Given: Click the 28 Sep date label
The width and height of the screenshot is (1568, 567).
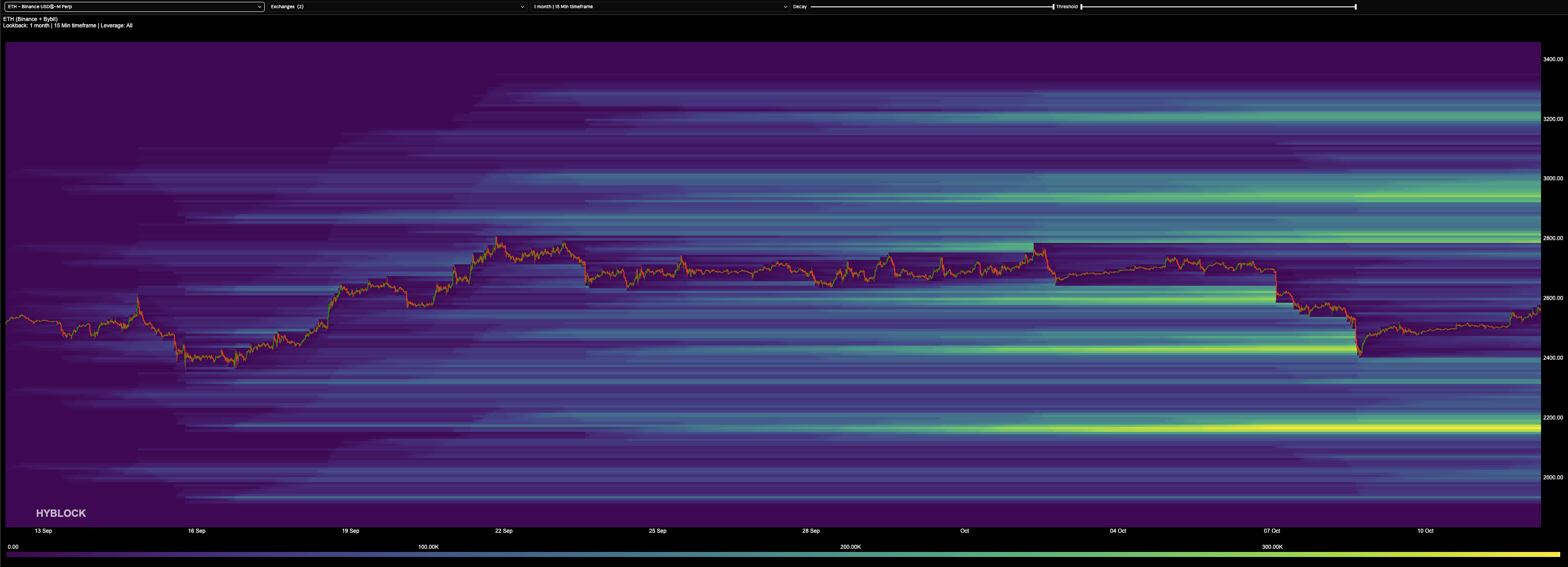Looking at the screenshot, I should 811,531.
